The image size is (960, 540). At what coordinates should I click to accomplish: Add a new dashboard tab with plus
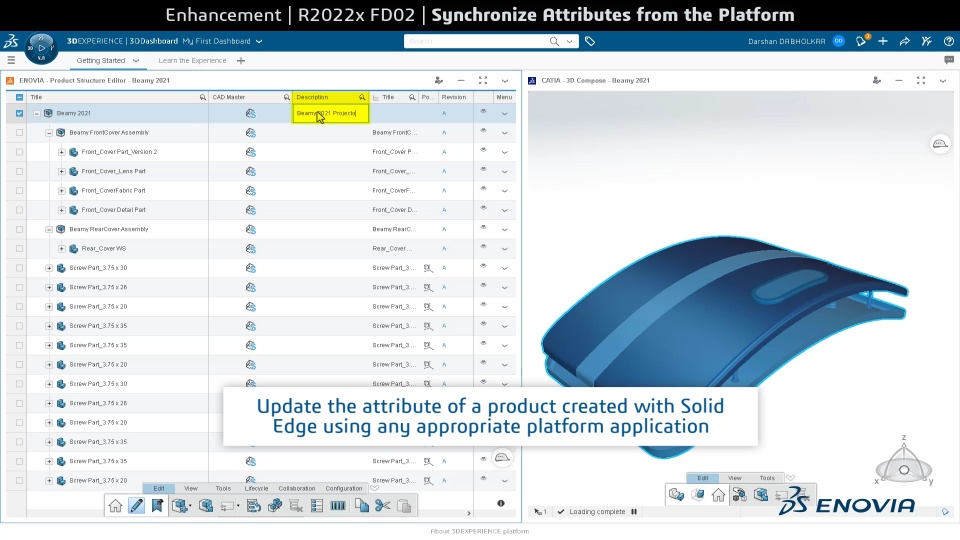(x=241, y=61)
